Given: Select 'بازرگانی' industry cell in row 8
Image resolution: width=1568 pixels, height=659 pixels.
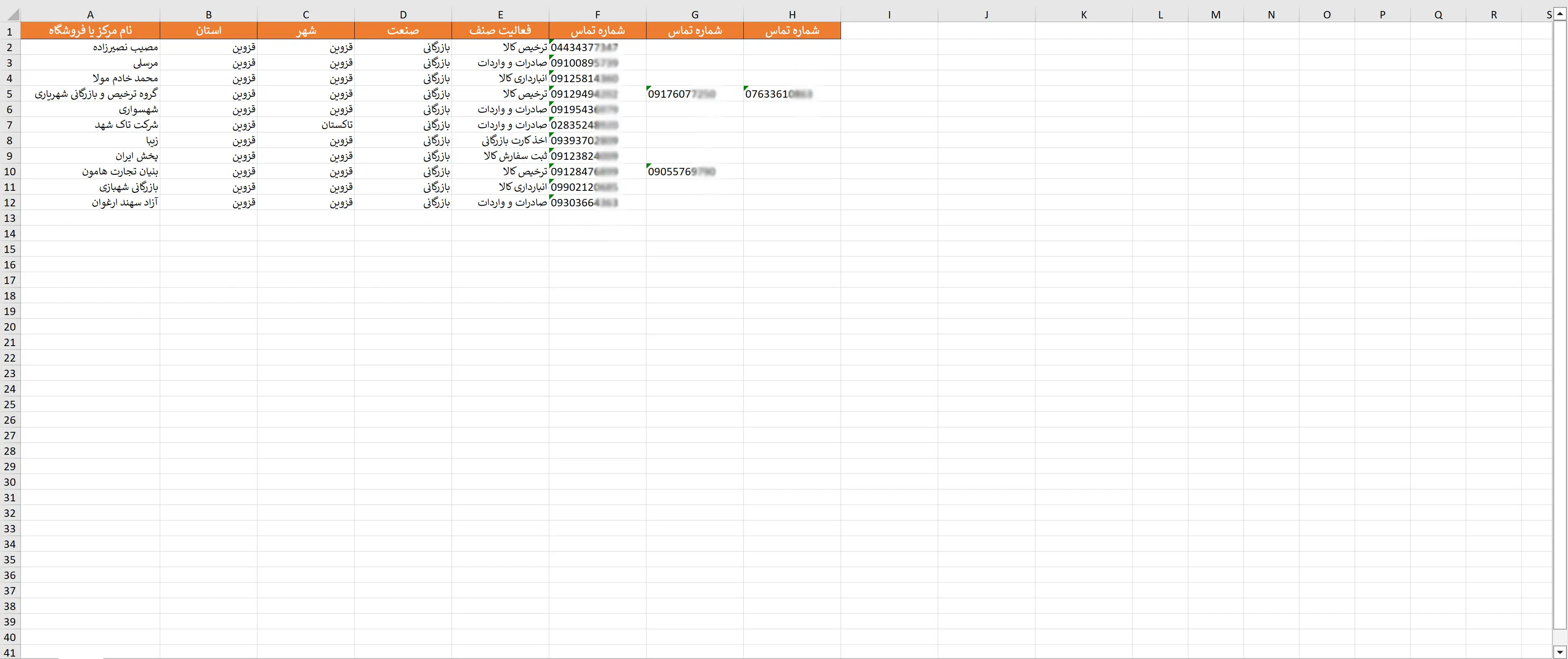Looking at the screenshot, I should [403, 140].
